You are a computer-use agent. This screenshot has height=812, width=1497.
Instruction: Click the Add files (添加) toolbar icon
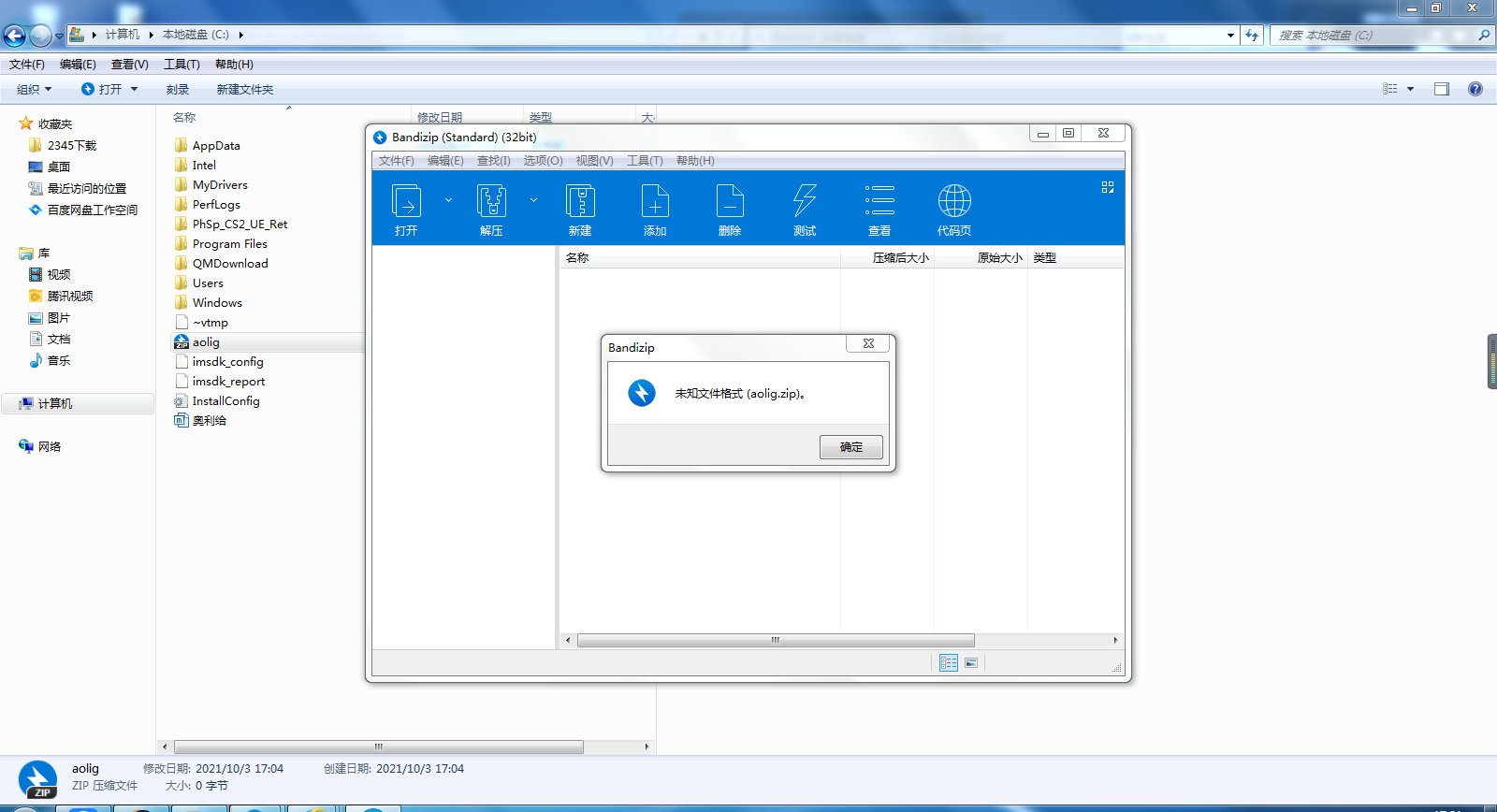click(655, 201)
